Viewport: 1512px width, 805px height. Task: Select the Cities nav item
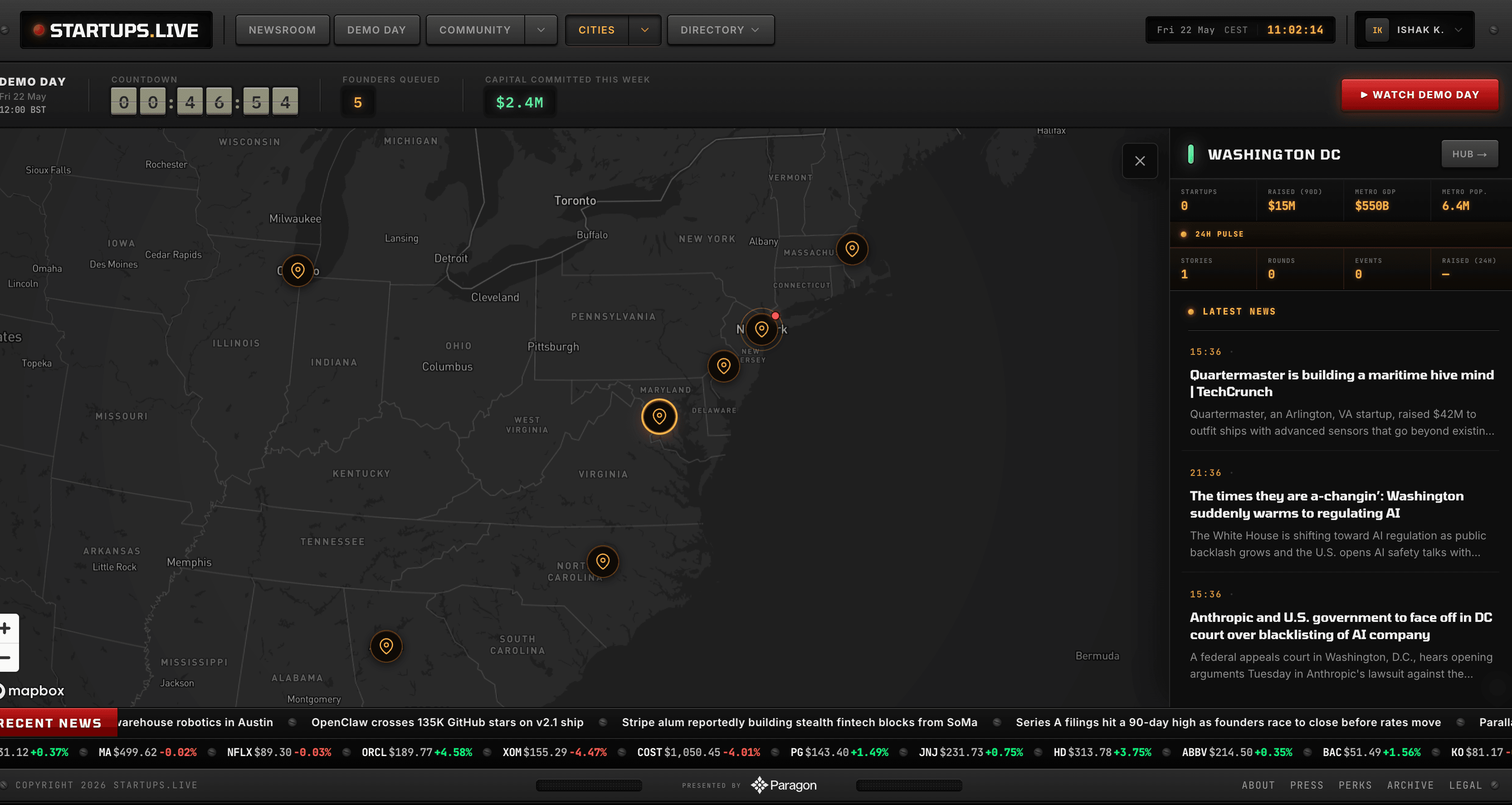pos(596,30)
